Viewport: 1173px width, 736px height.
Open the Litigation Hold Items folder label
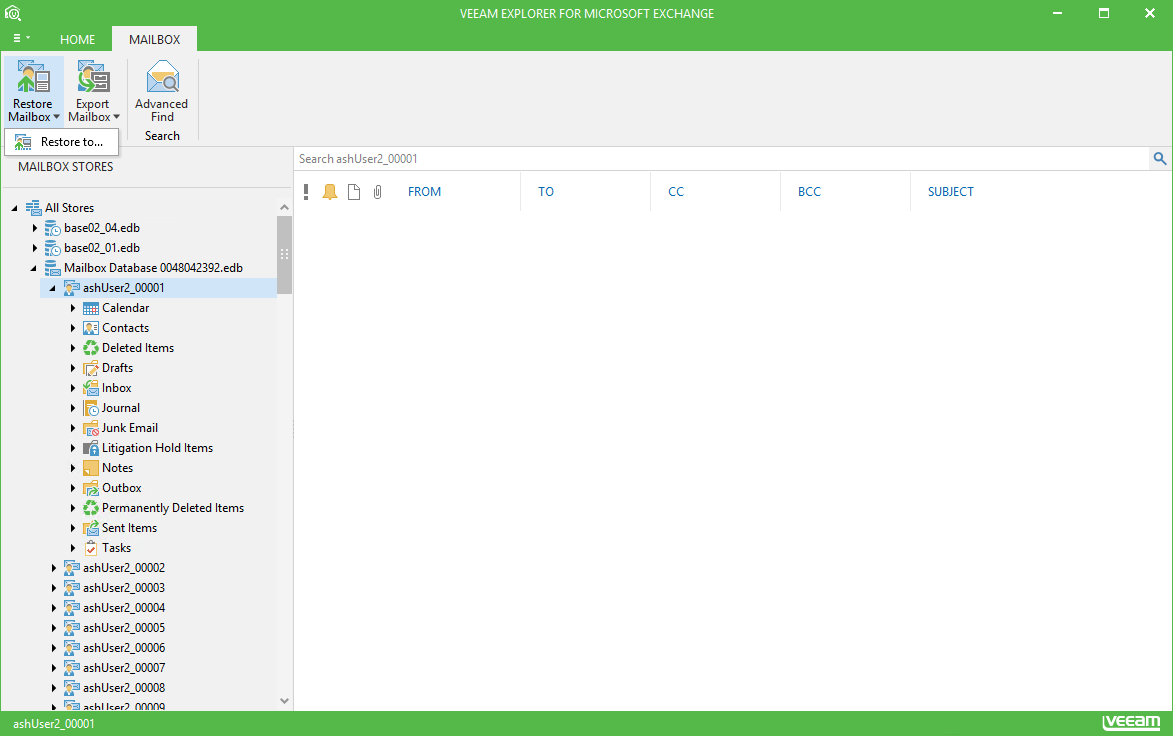coord(157,448)
